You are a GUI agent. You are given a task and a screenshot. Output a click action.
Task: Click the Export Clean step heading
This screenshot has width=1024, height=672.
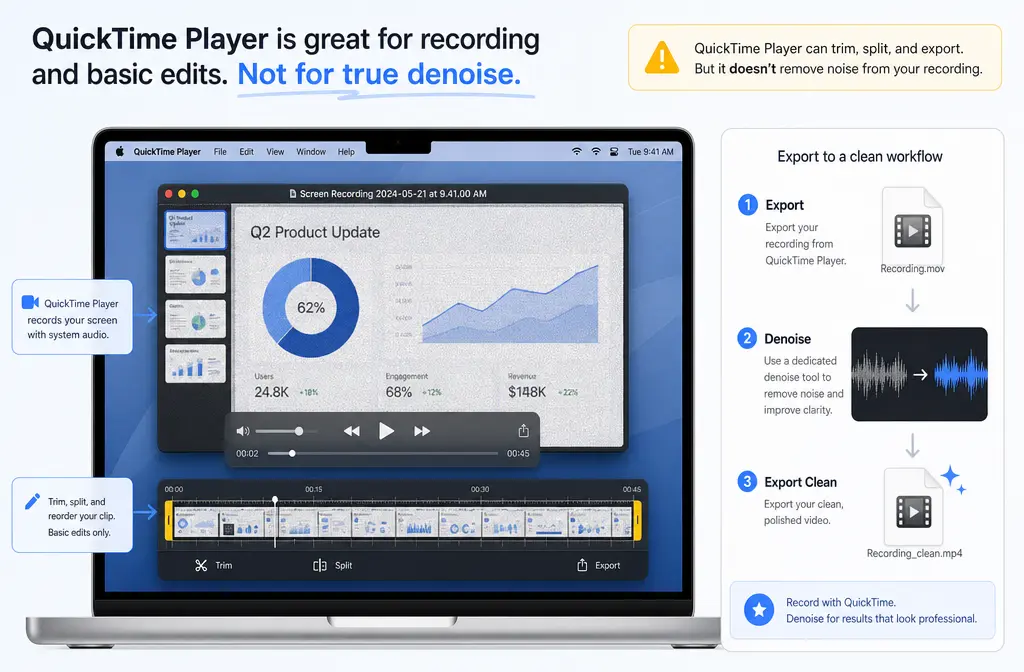(801, 482)
